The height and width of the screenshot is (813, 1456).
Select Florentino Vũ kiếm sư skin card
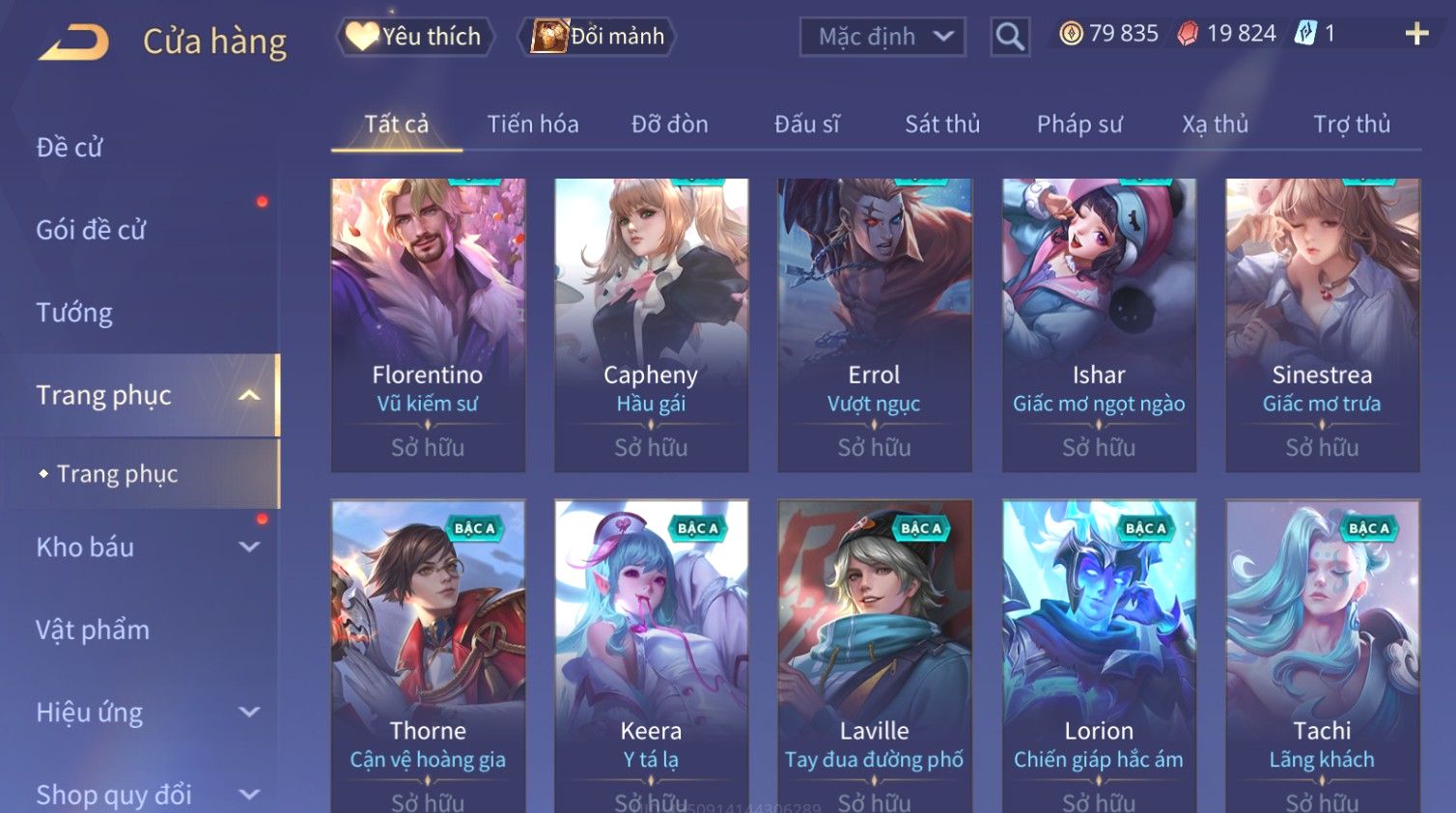[x=428, y=324]
